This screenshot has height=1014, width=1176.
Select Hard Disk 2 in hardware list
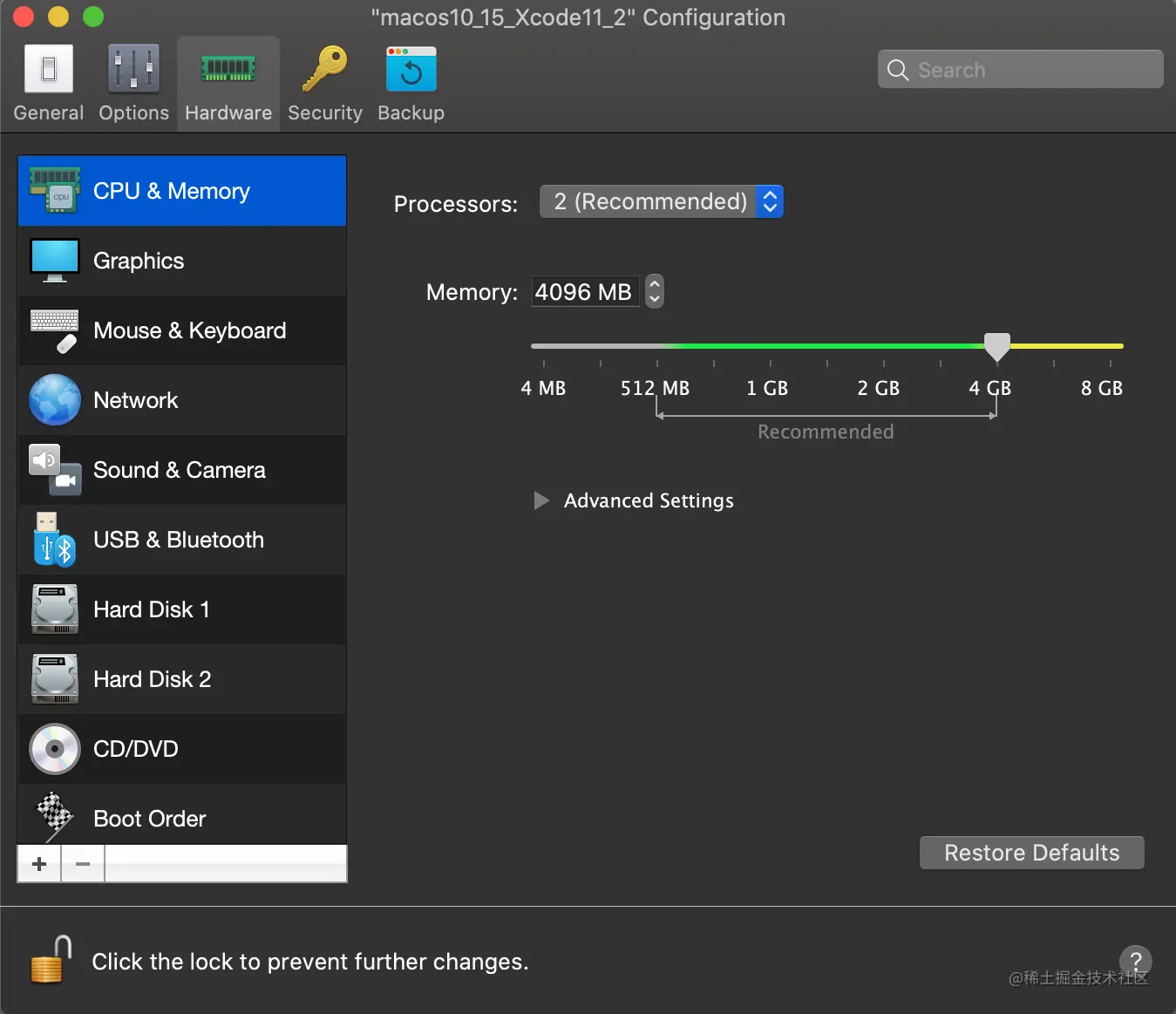[182, 679]
